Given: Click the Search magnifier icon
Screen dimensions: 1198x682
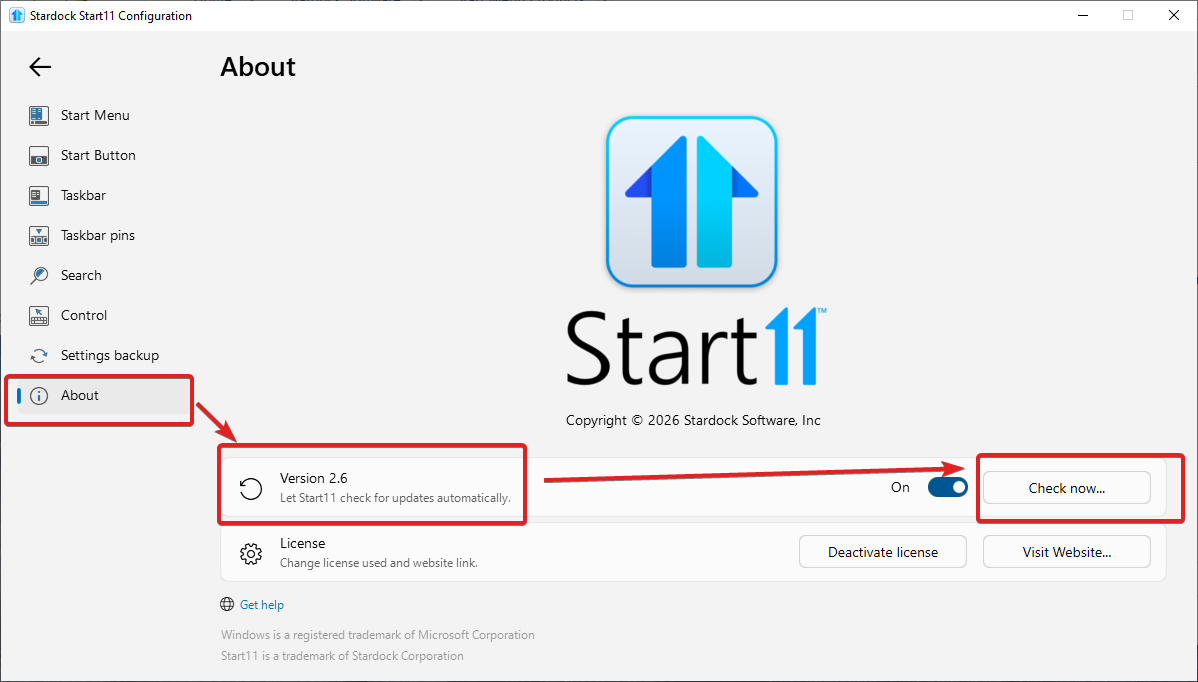Looking at the screenshot, I should click(39, 276).
